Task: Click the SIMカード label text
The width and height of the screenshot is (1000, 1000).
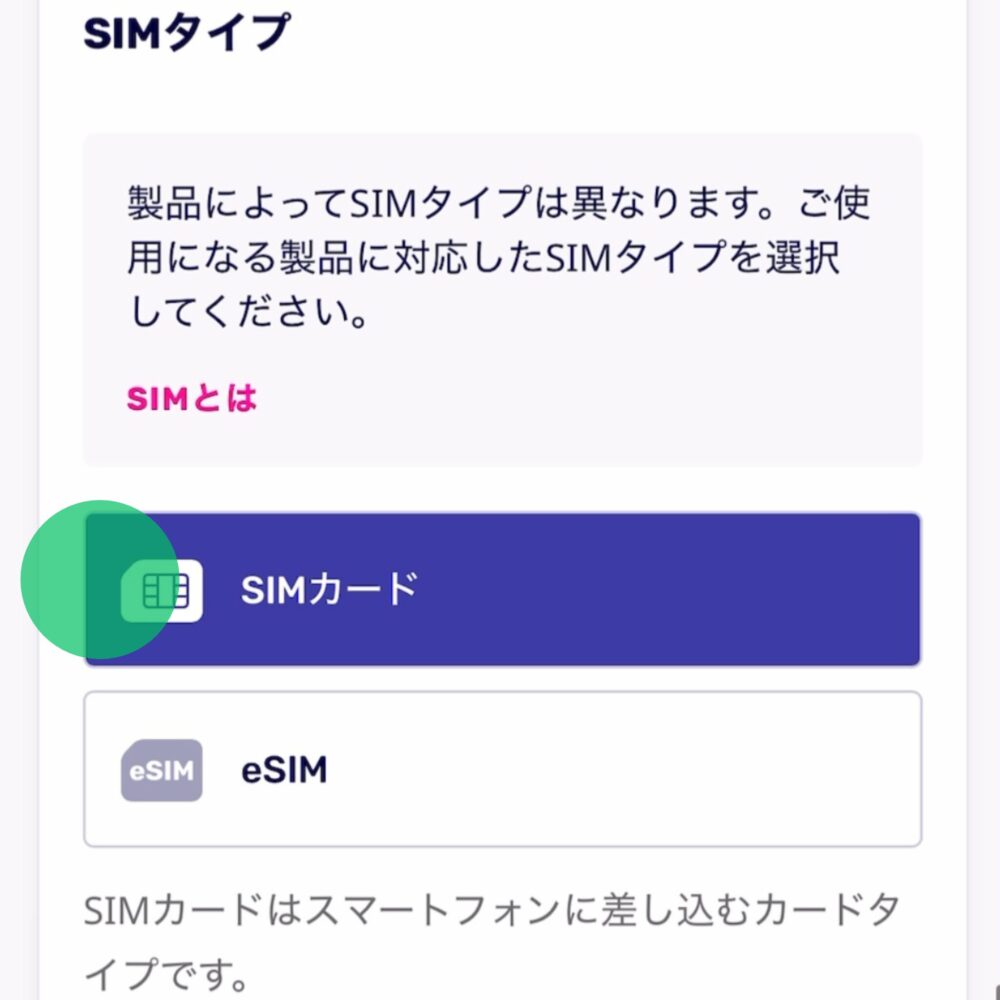Action: point(330,589)
